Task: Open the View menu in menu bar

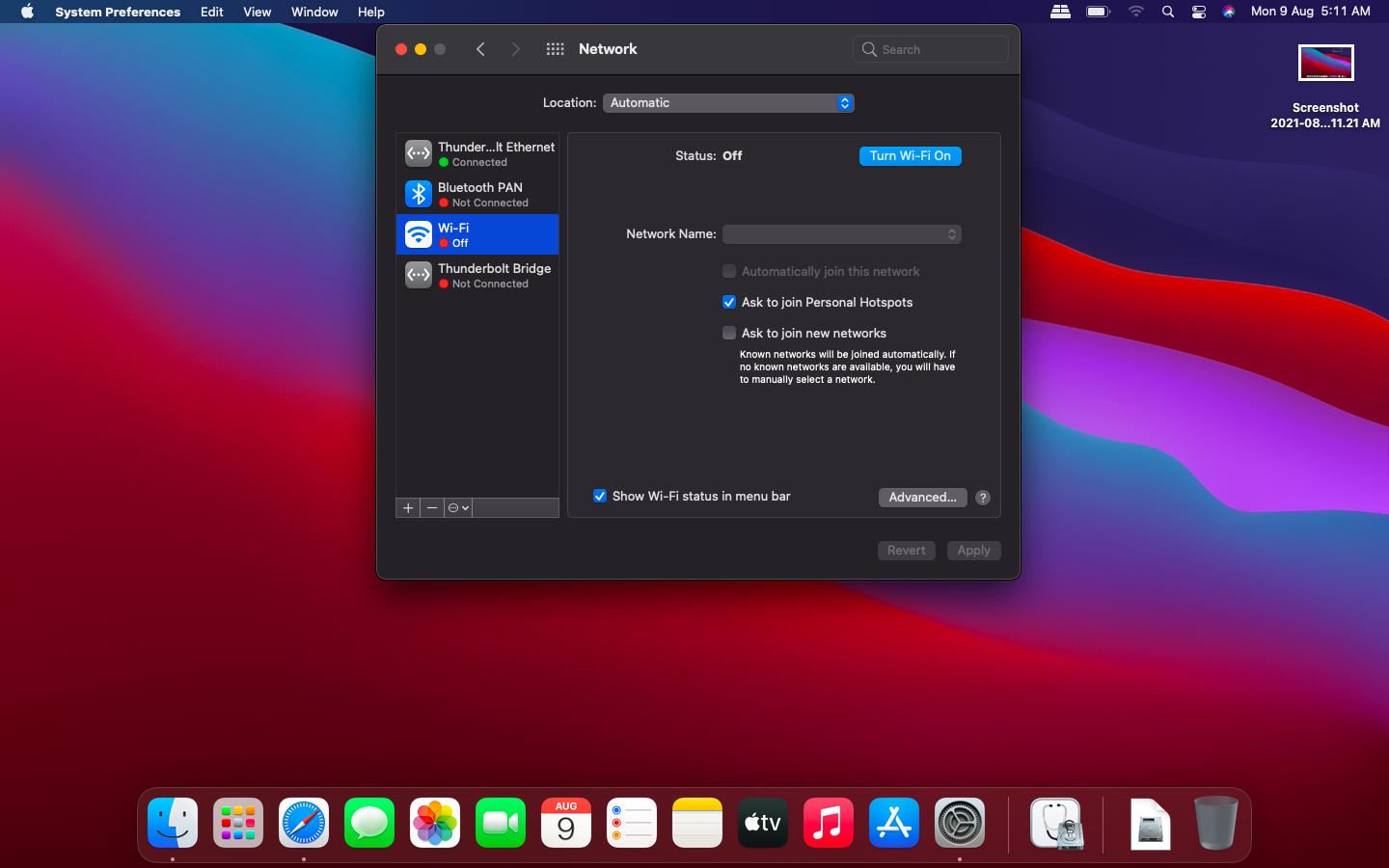Action: pos(257,12)
